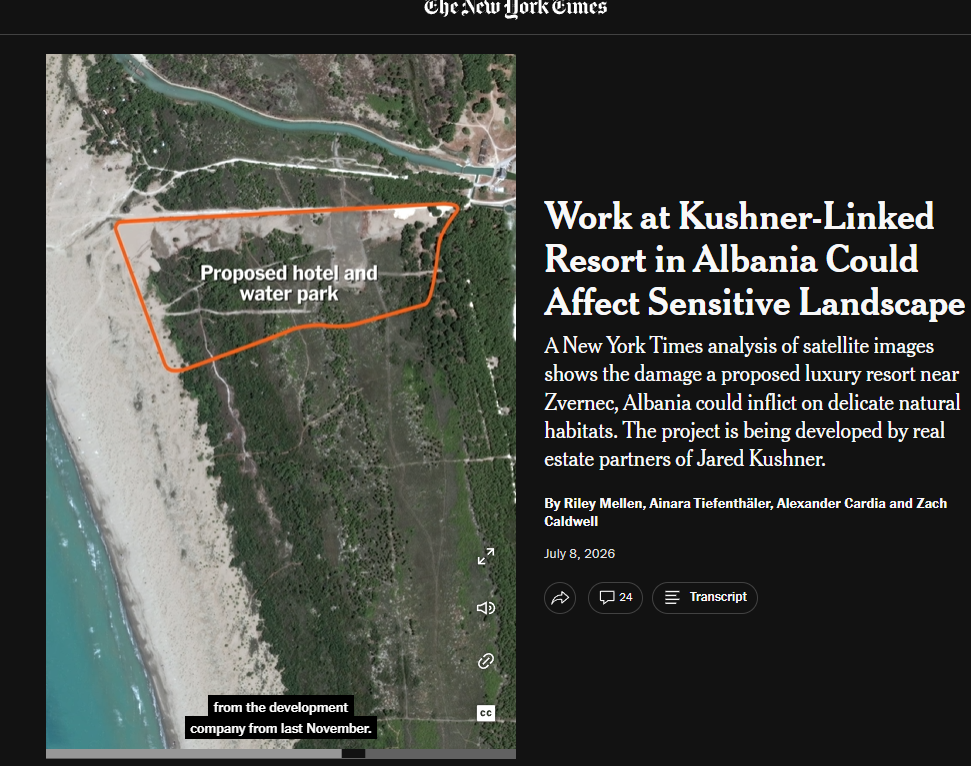Open the 24 comments bubble
971x766 pixels.
615,598
